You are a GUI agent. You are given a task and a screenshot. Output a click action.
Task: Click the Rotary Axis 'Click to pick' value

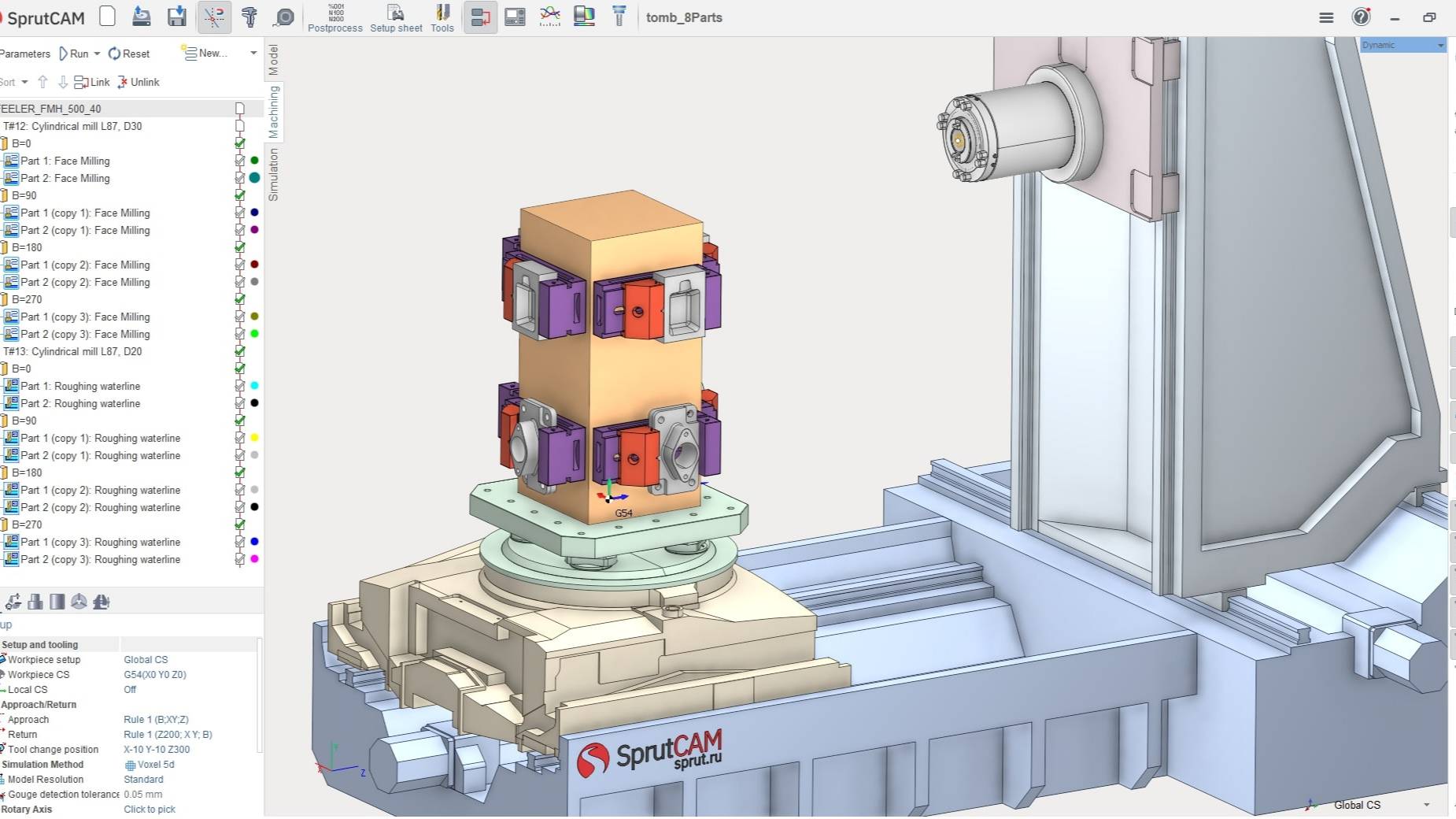pyautogui.click(x=150, y=810)
